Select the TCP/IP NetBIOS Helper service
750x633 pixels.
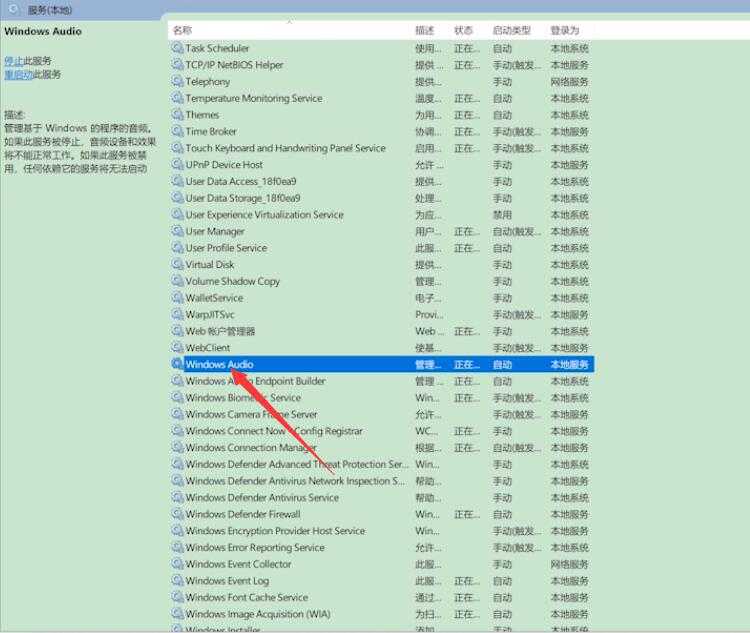click(383, 65)
